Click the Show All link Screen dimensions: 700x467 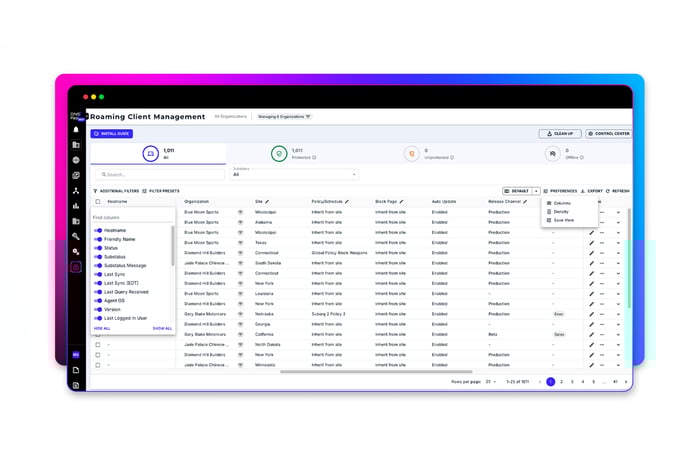pos(162,329)
